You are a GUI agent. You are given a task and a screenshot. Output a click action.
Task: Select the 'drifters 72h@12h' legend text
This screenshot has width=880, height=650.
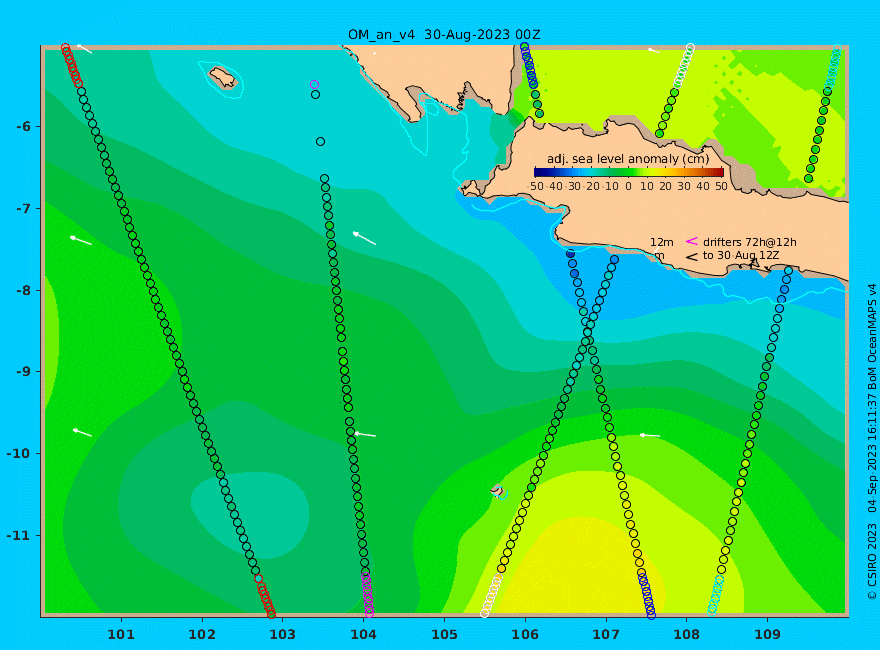(x=750, y=242)
